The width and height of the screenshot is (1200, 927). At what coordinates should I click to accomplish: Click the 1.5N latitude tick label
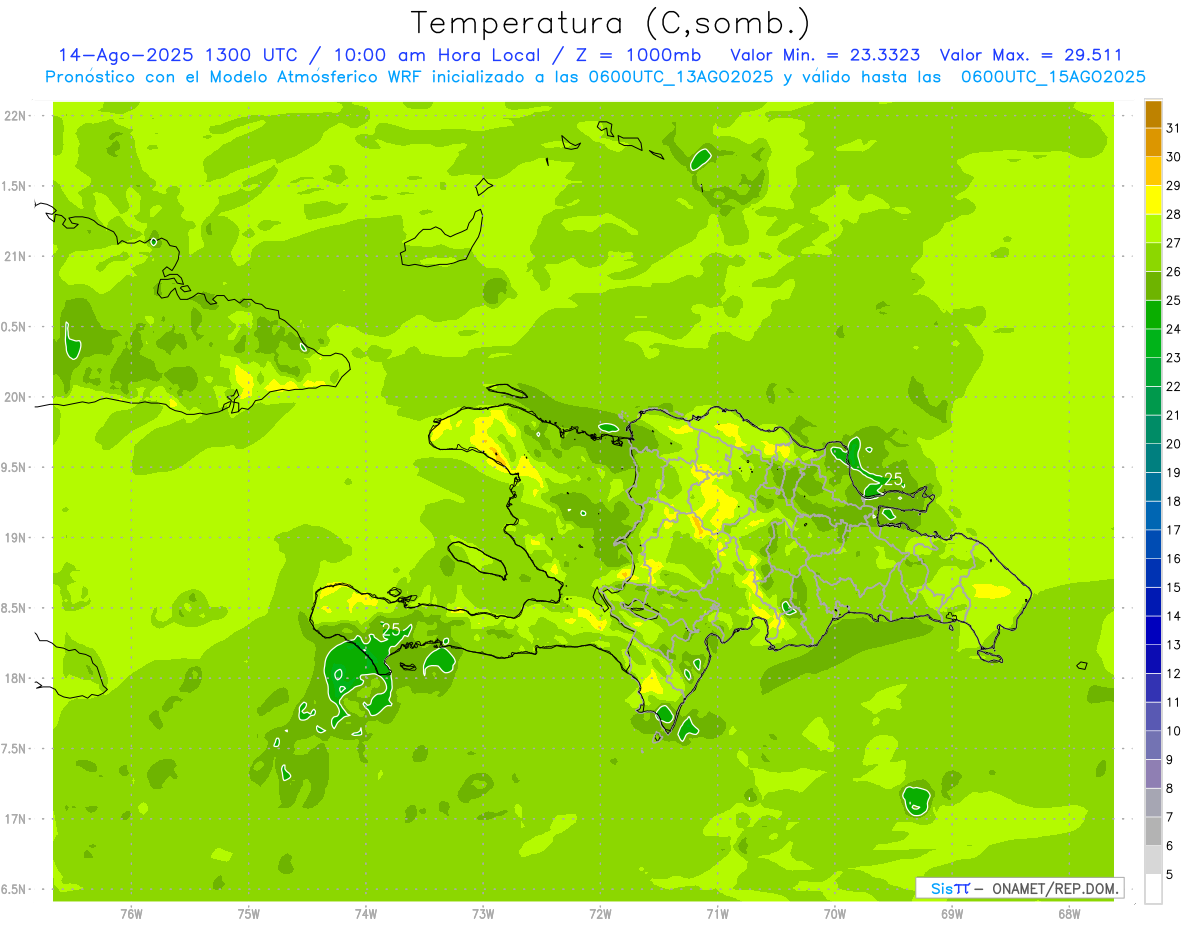pos(16,186)
